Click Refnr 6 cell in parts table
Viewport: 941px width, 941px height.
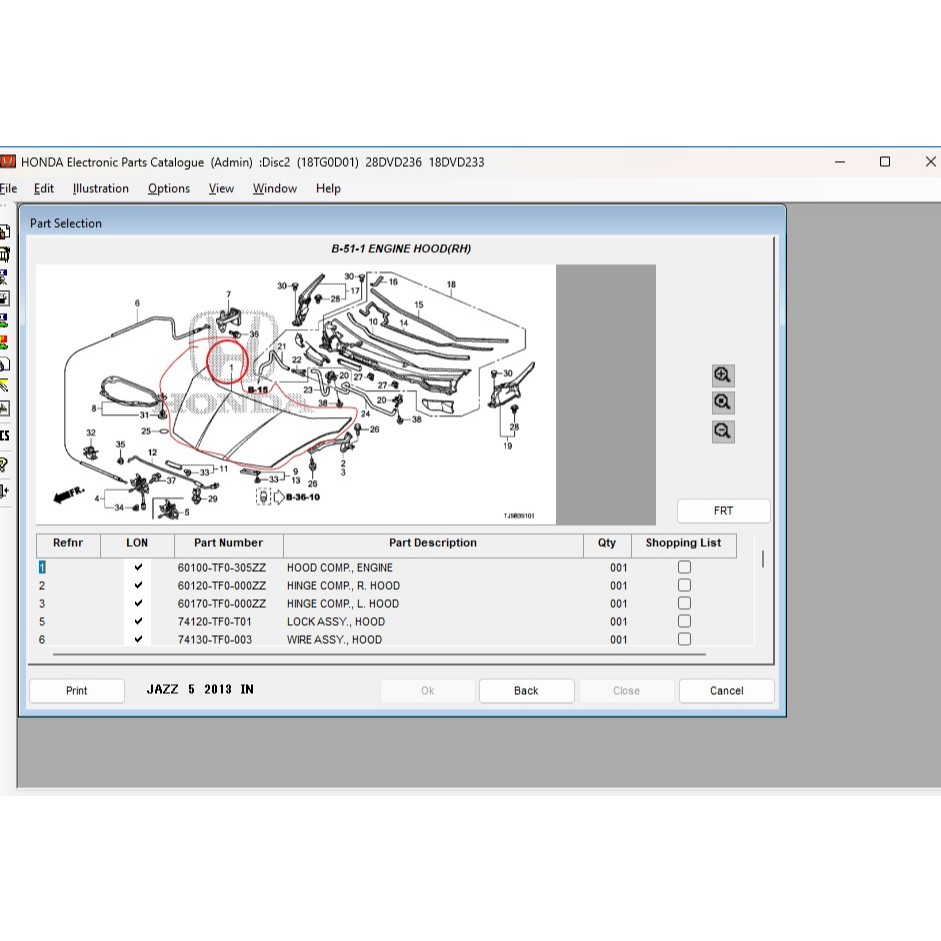click(x=42, y=640)
